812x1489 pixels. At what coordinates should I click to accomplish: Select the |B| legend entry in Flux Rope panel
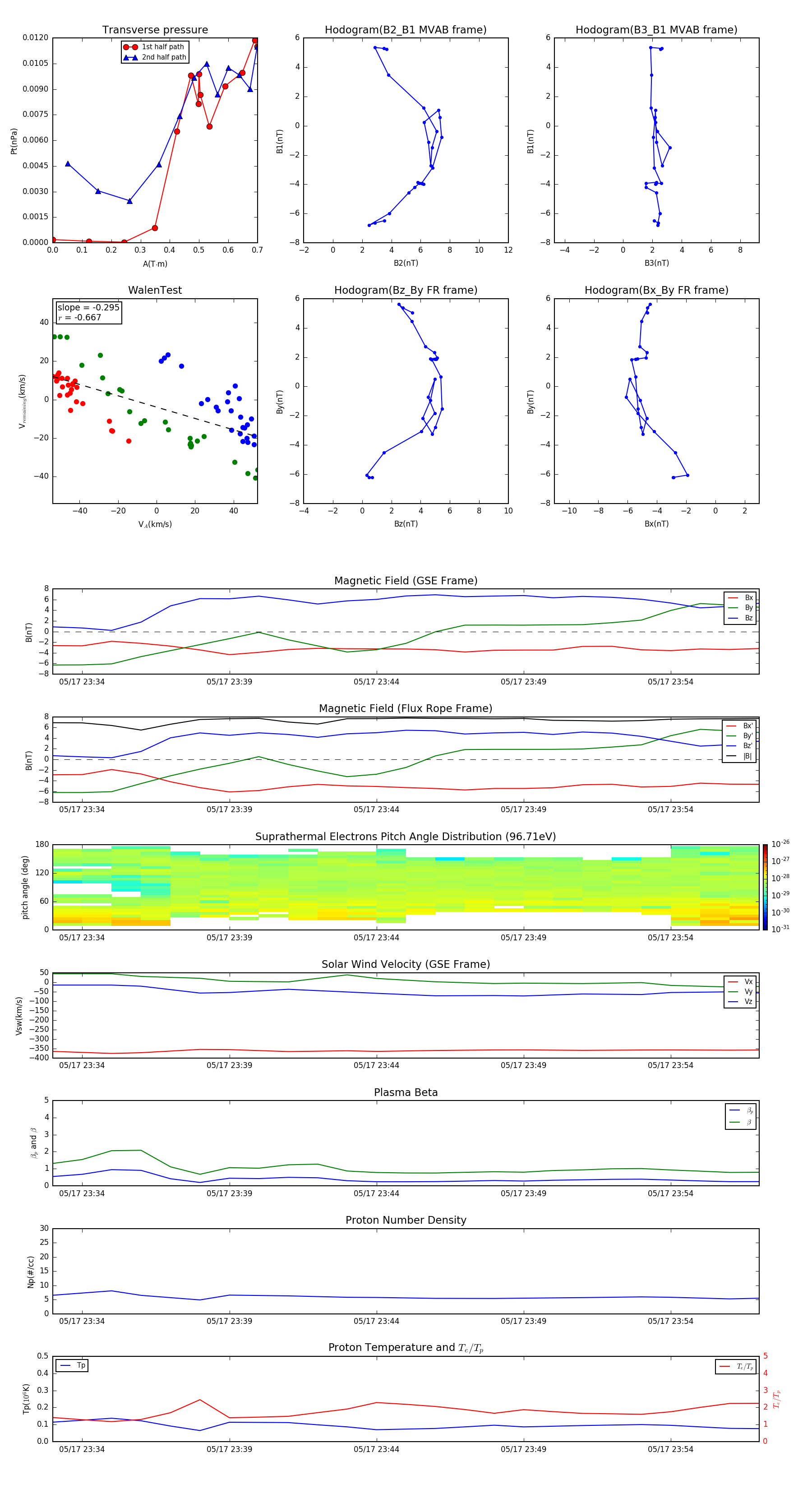coord(740,756)
